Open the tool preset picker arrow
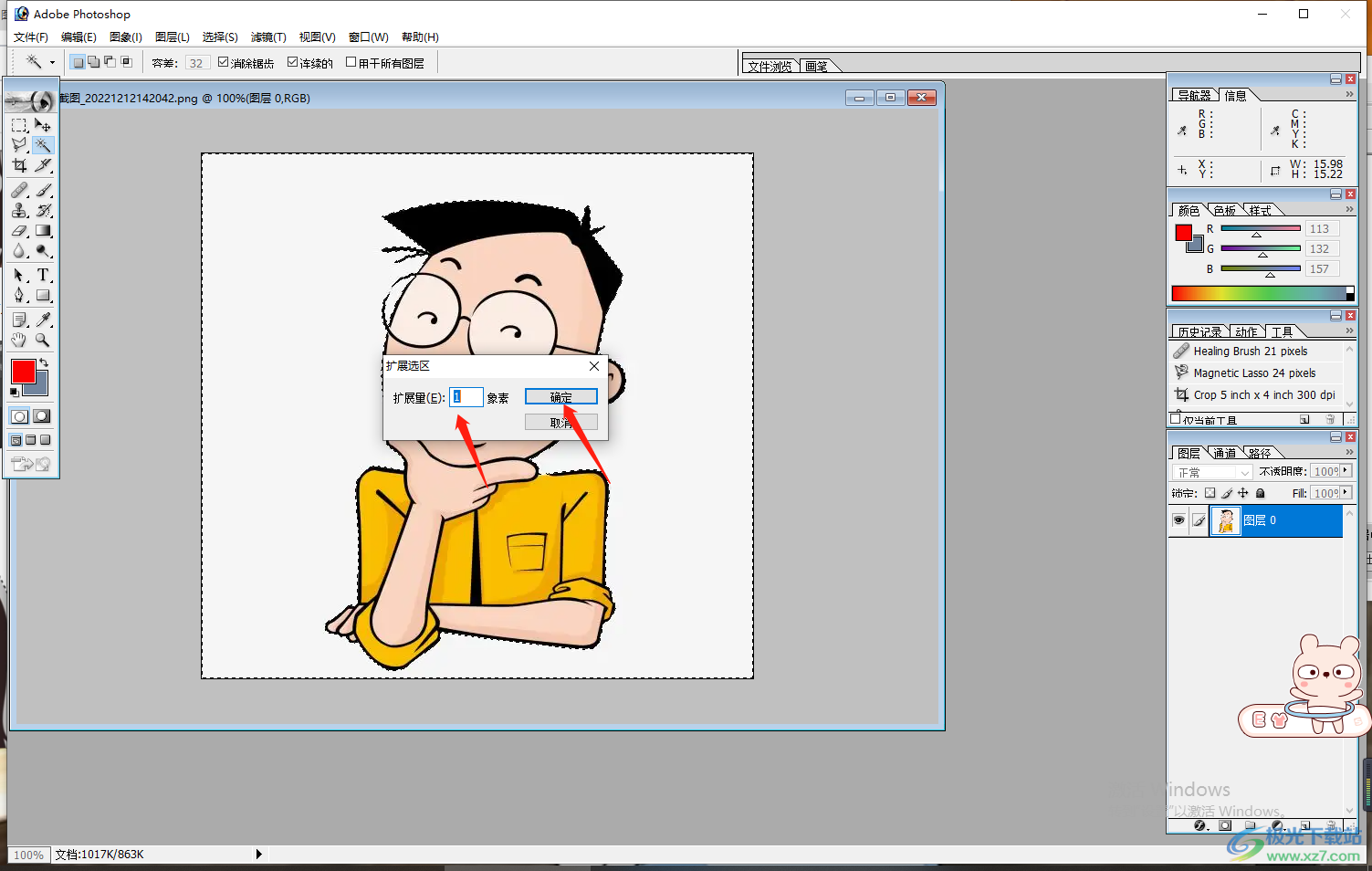Viewport: 1372px width, 871px height. 52,62
